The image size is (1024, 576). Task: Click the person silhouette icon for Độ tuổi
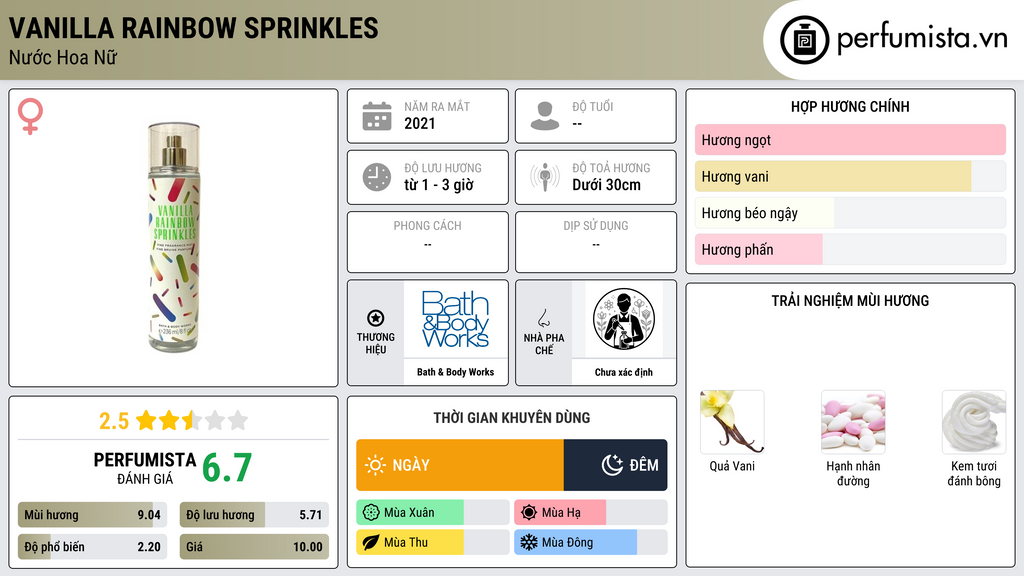pyautogui.click(x=545, y=116)
